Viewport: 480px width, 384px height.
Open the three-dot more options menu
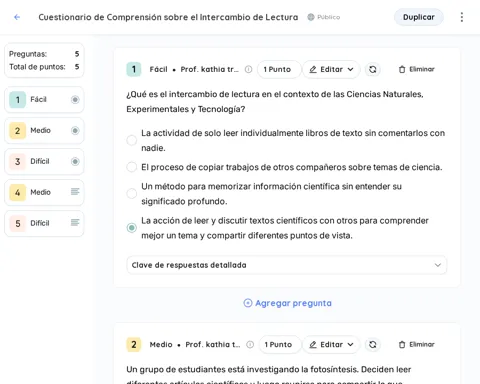(462, 17)
